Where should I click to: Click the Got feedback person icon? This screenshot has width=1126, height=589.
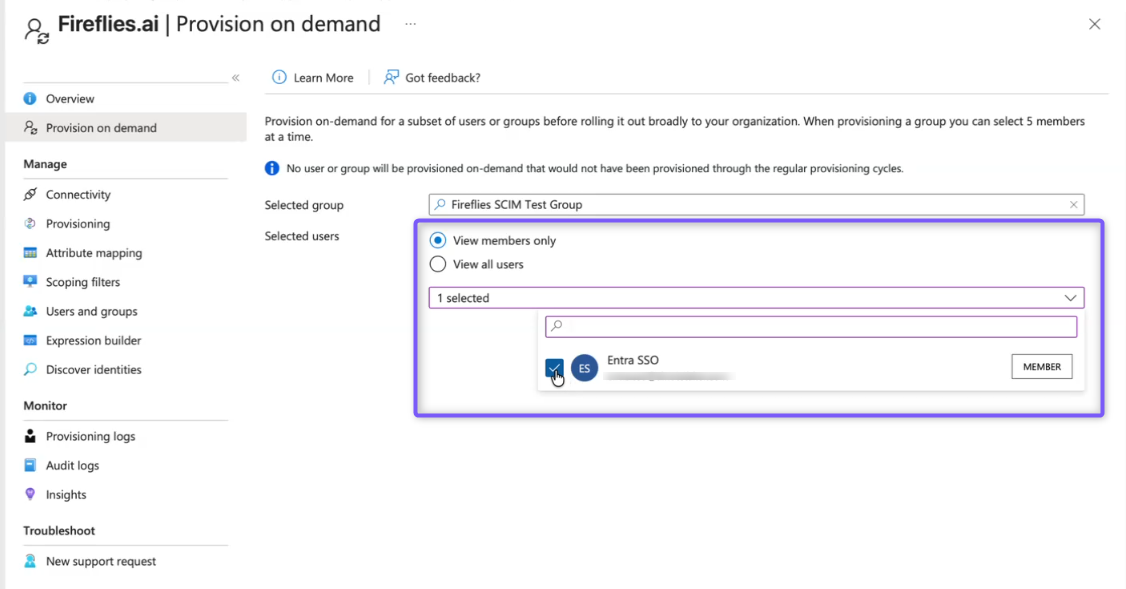[391, 78]
